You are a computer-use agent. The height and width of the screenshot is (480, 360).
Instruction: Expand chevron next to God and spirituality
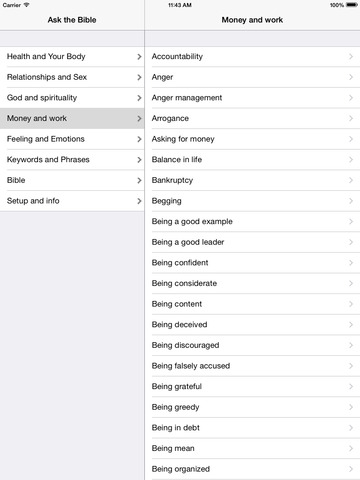[x=139, y=98]
